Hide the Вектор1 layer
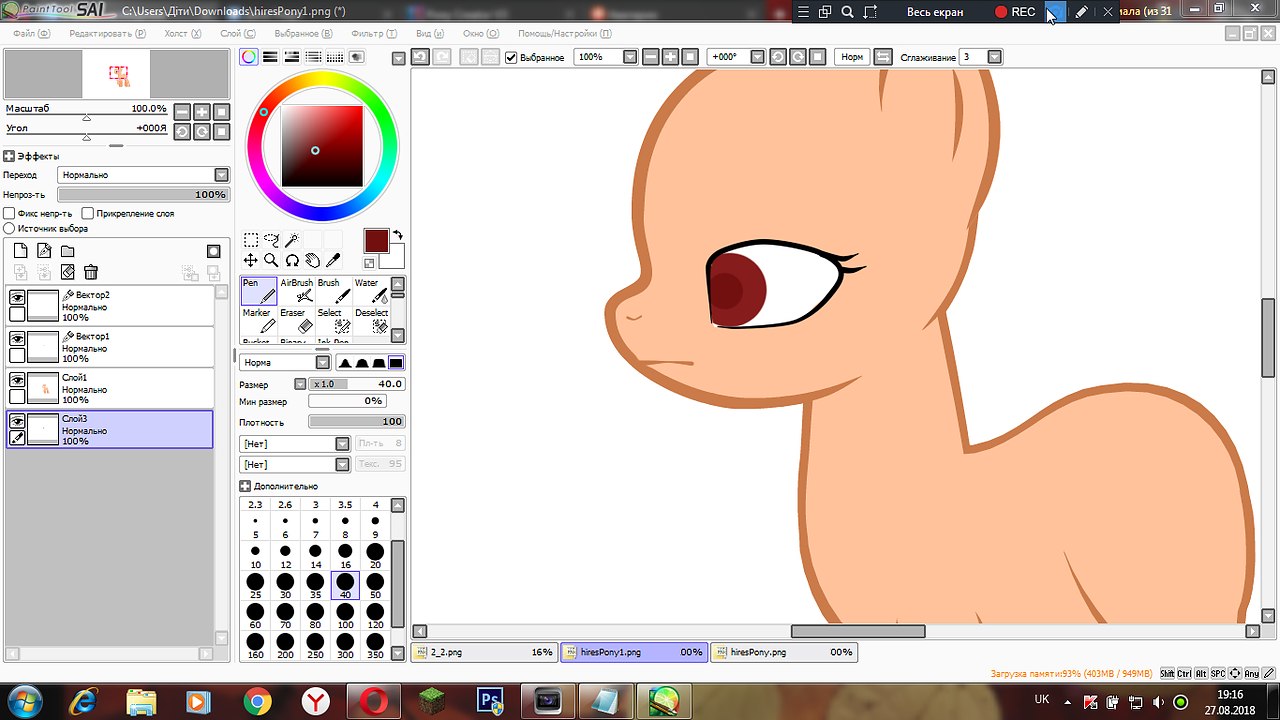Viewport: 1280px width, 720px height. (x=17, y=338)
